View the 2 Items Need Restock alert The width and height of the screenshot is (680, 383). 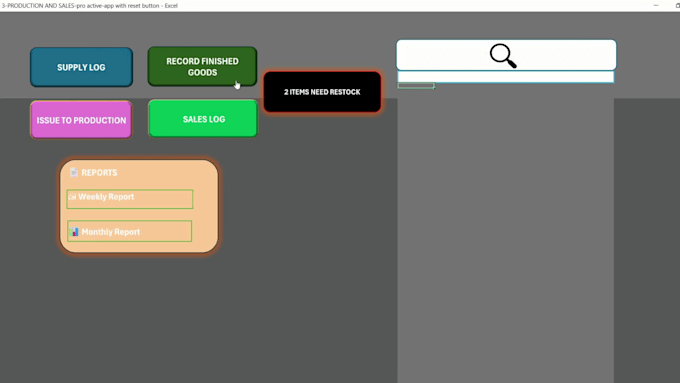click(x=322, y=92)
